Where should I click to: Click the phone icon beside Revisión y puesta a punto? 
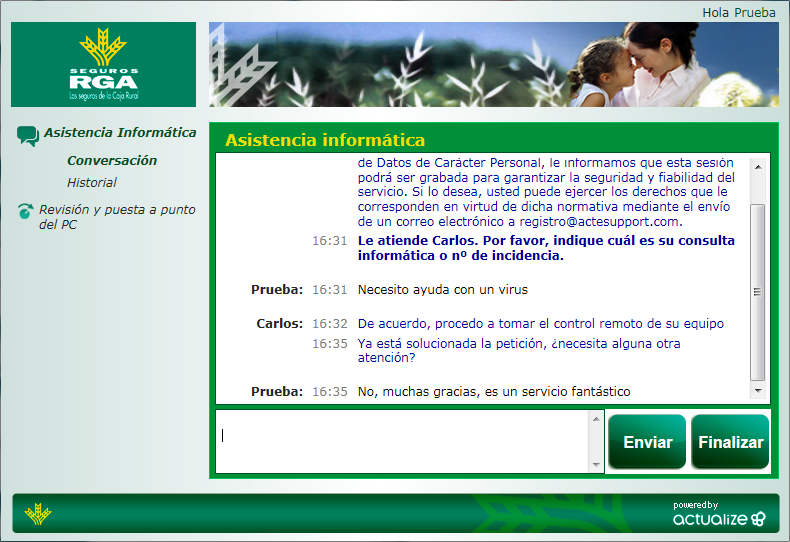(25, 211)
